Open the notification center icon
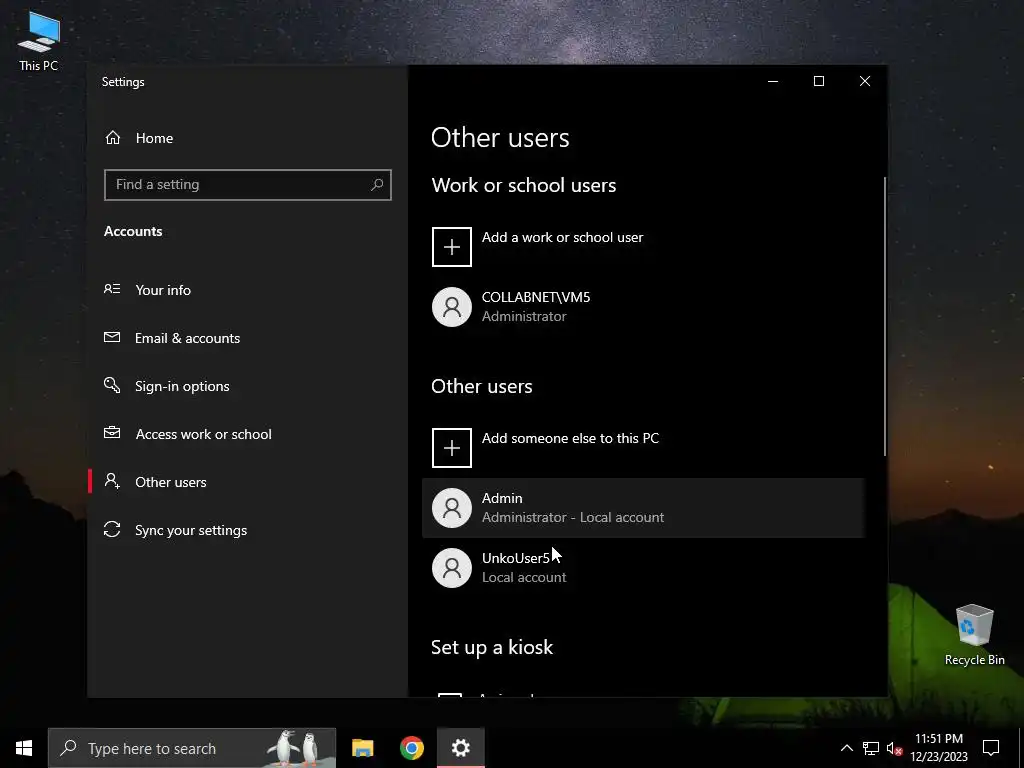 click(x=991, y=748)
